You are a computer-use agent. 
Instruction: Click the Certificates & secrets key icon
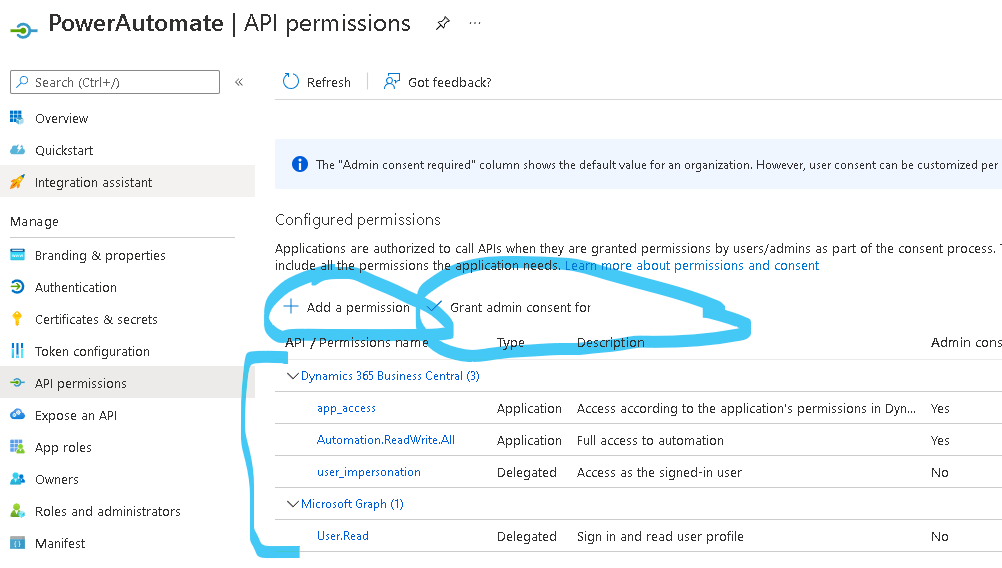pos(17,319)
